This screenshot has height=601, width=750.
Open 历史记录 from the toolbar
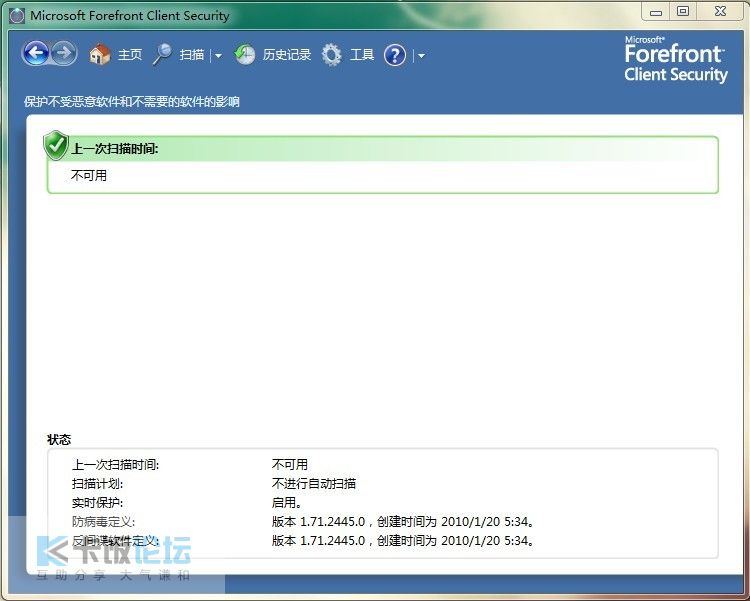pyautogui.click(x=287, y=55)
